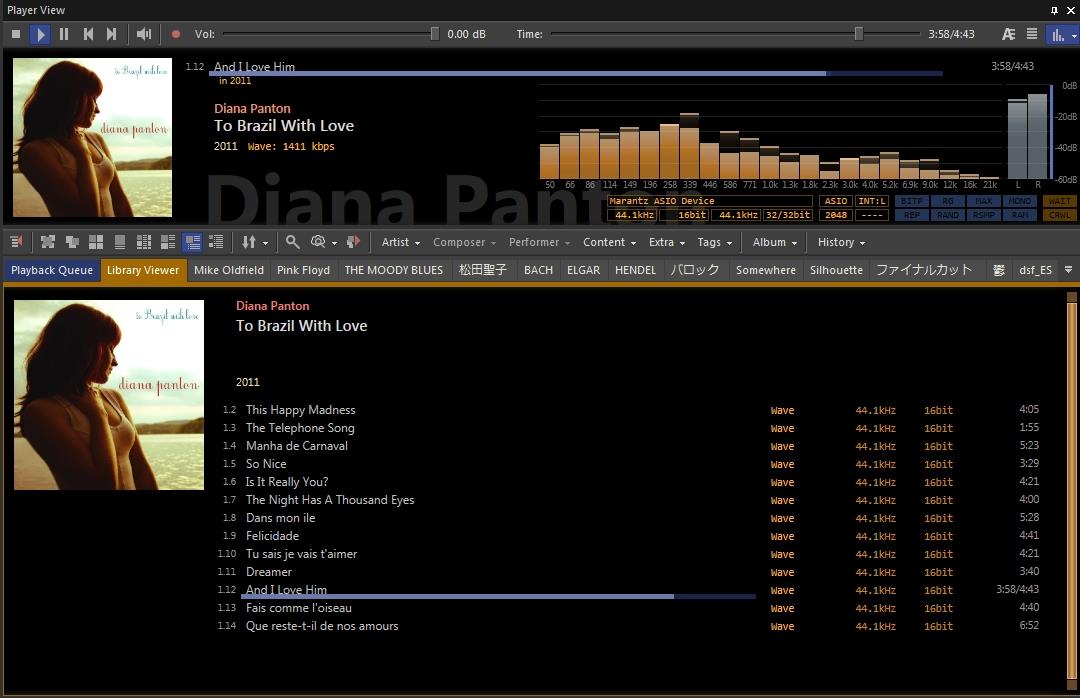Skip to the next track
Viewport: 1080px width, 698px height.
coord(111,34)
